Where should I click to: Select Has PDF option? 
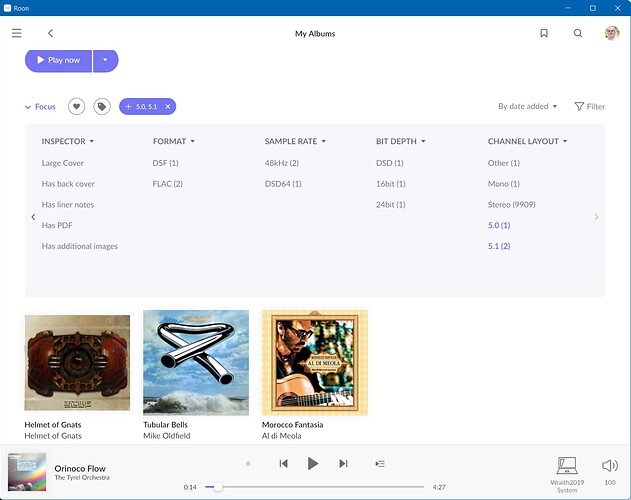(x=57, y=225)
